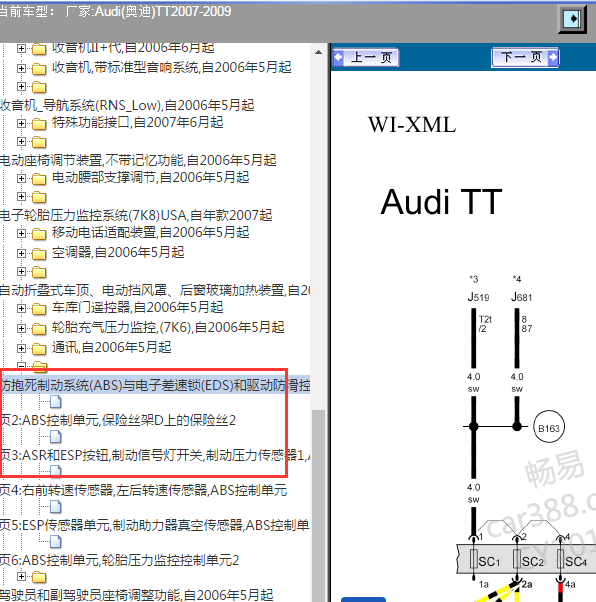Select 特殊功能接口,自2007年6月起 item

click(x=137, y=123)
